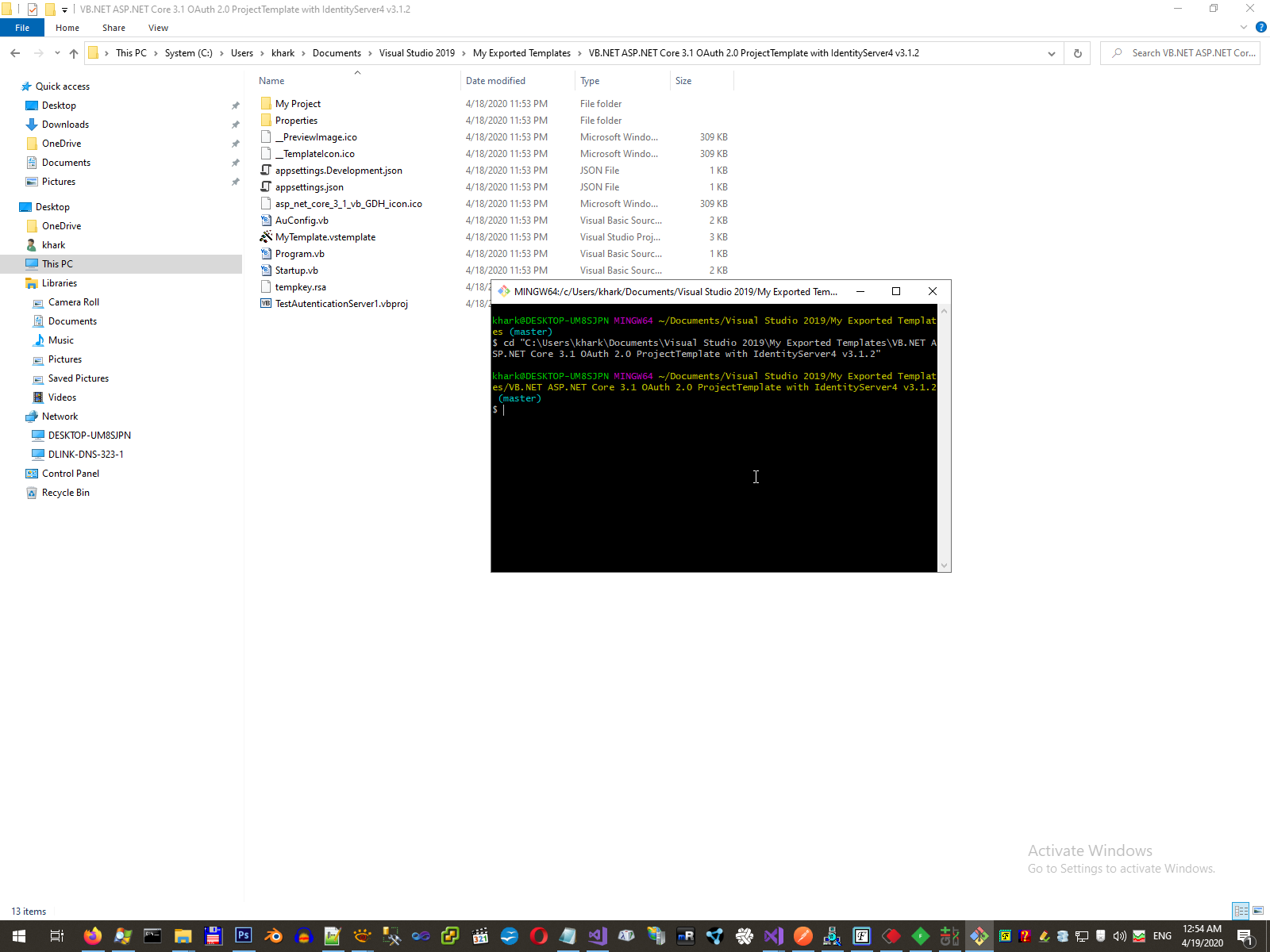Switch to large thumbnails view in status bar

pos(1258,911)
